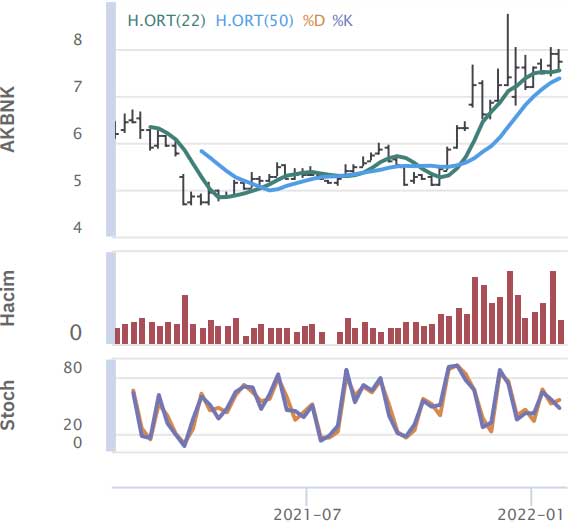Click the H.ORT(50) legend label
The image size is (587, 531).
pos(255,21)
